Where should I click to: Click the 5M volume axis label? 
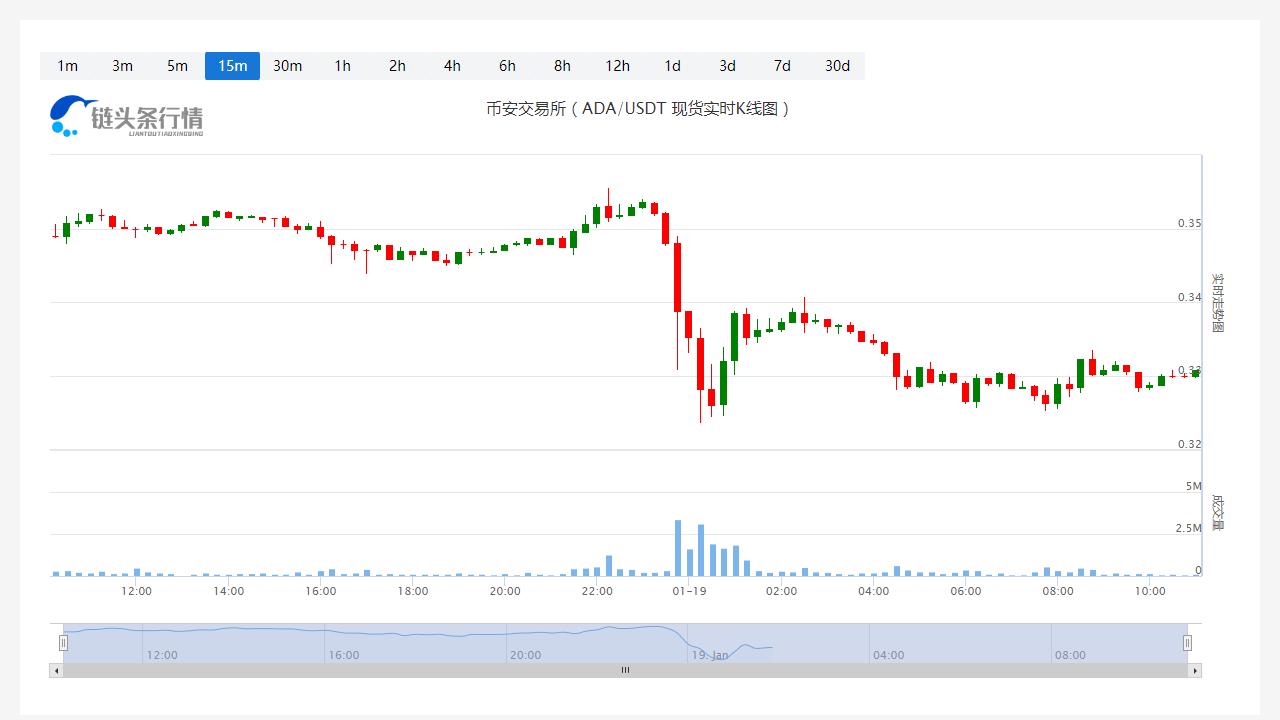click(1193, 486)
